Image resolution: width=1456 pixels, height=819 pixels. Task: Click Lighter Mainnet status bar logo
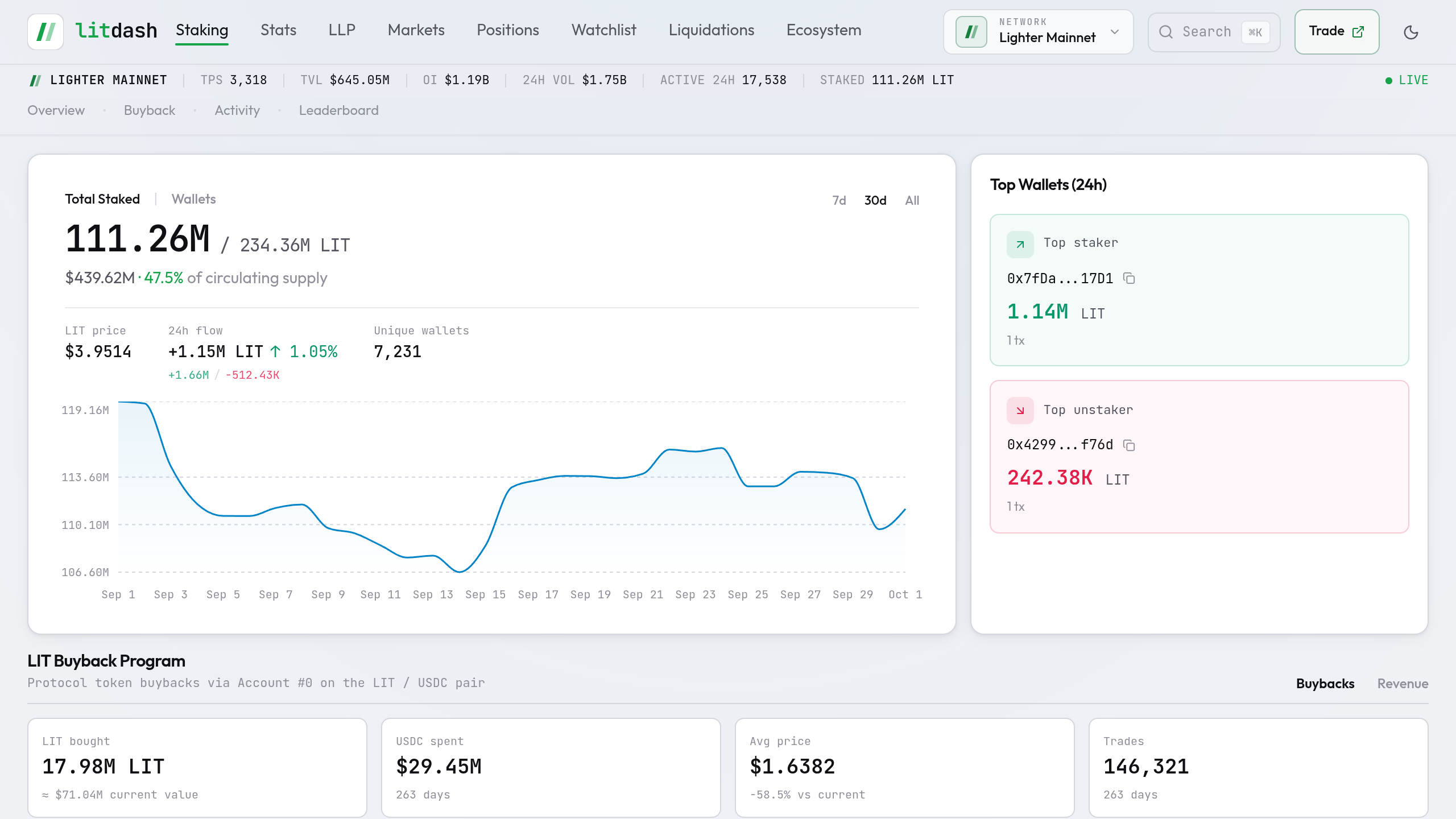pos(35,80)
